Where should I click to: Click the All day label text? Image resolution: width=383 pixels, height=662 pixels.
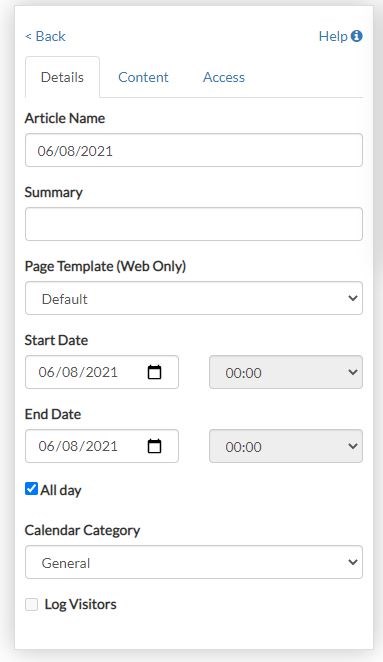tap(61, 490)
